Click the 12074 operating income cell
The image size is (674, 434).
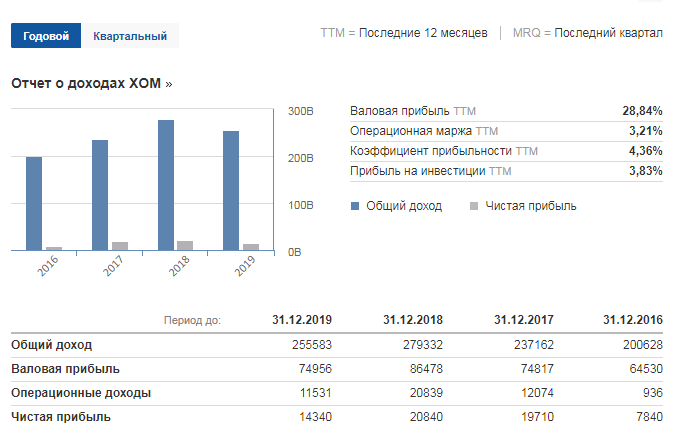tap(537, 393)
